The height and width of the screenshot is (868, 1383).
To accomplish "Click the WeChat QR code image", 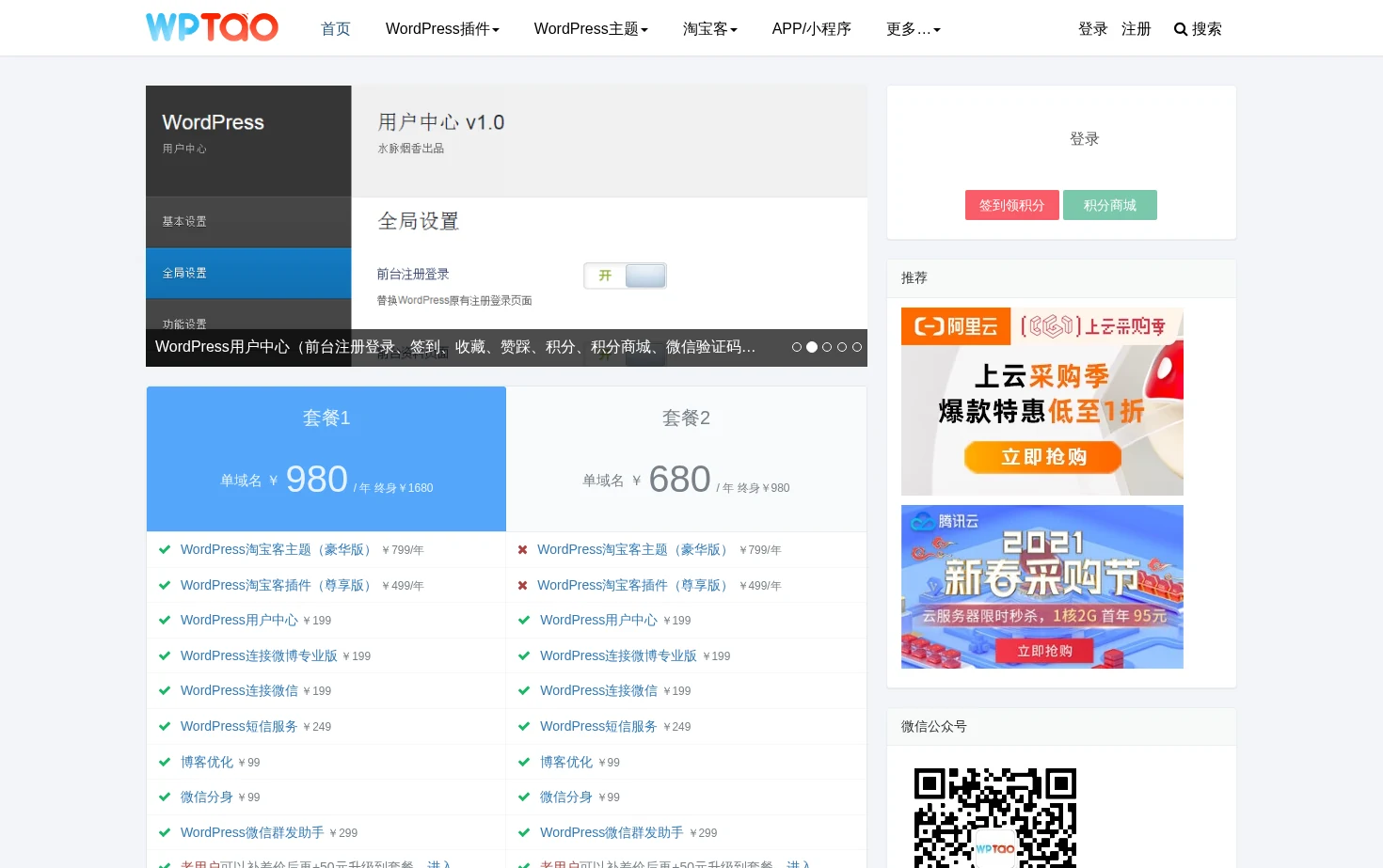I will tap(995, 817).
